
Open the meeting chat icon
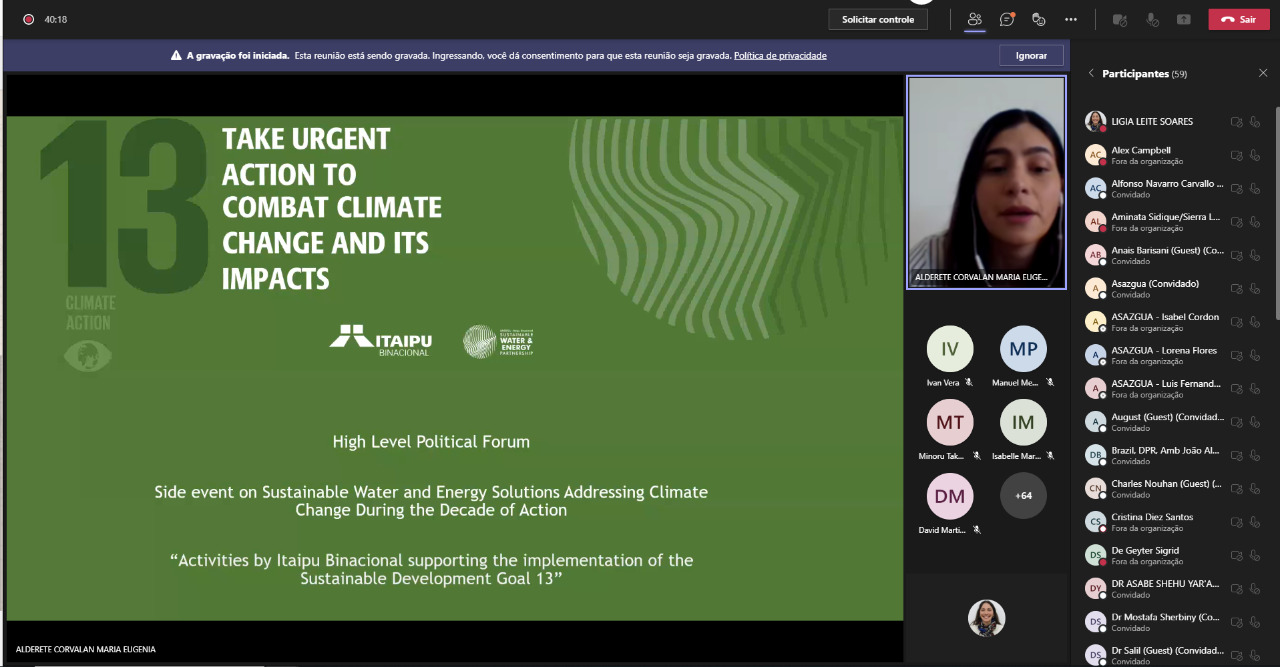(x=1007, y=19)
